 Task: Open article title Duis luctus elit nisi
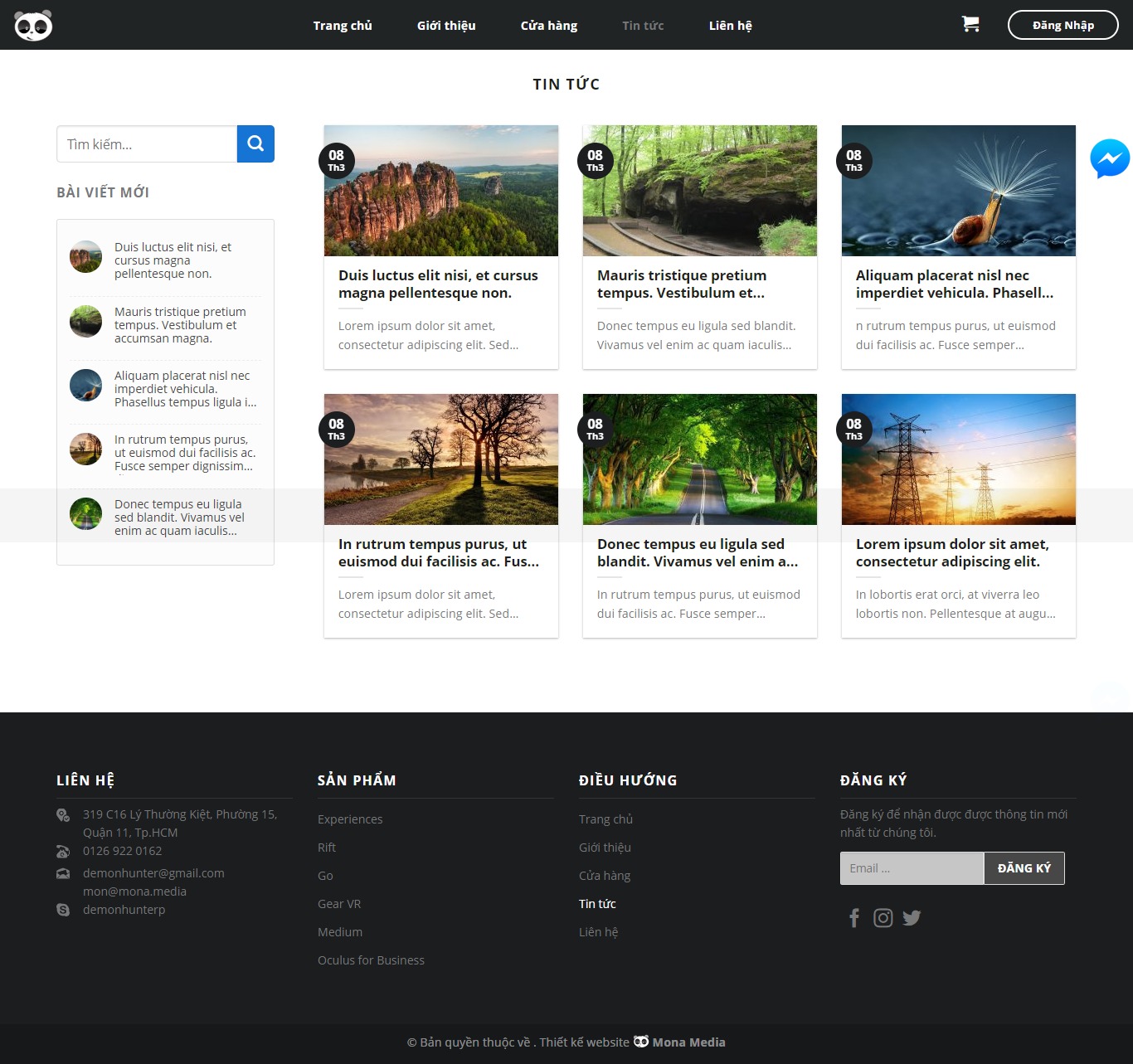[438, 284]
